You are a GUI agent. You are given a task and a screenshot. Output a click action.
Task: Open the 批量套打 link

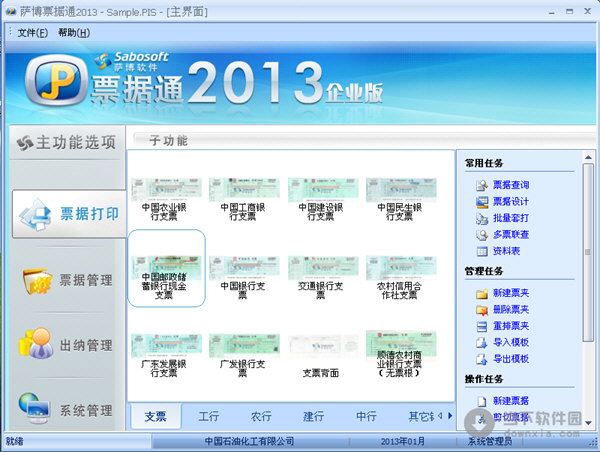pyautogui.click(x=511, y=218)
